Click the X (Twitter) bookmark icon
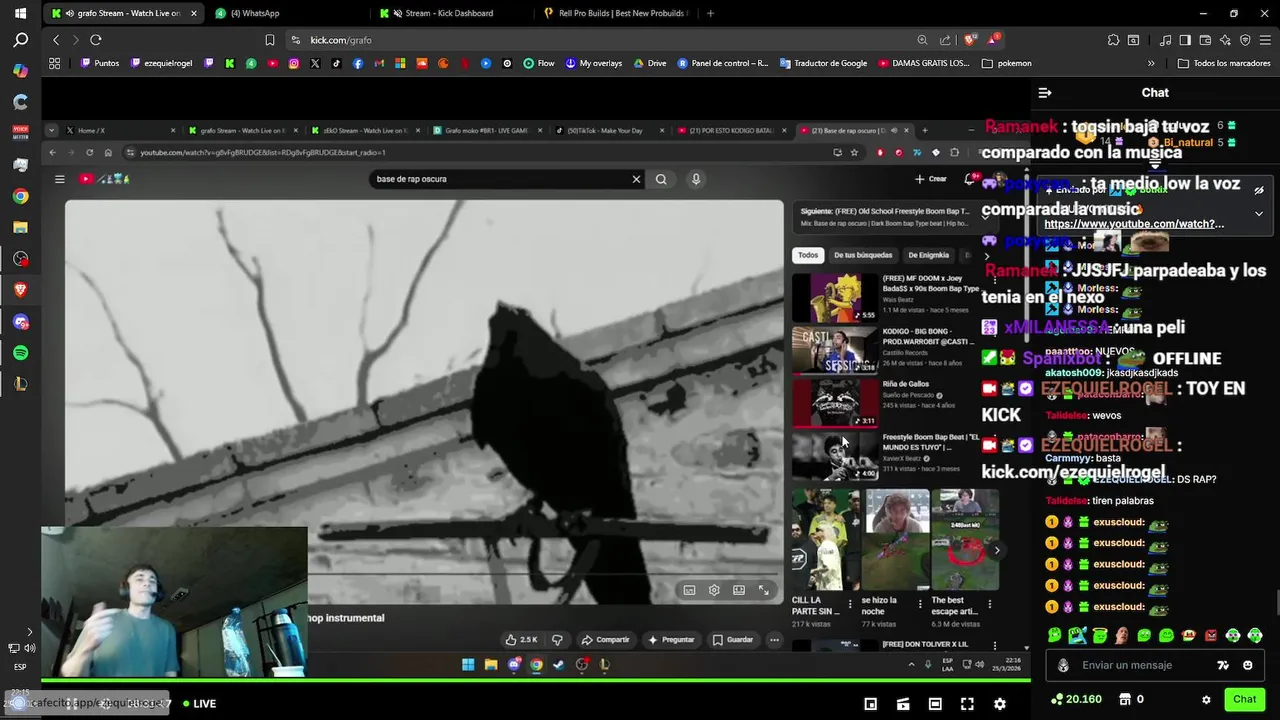The width and height of the screenshot is (1280, 720). [315, 63]
